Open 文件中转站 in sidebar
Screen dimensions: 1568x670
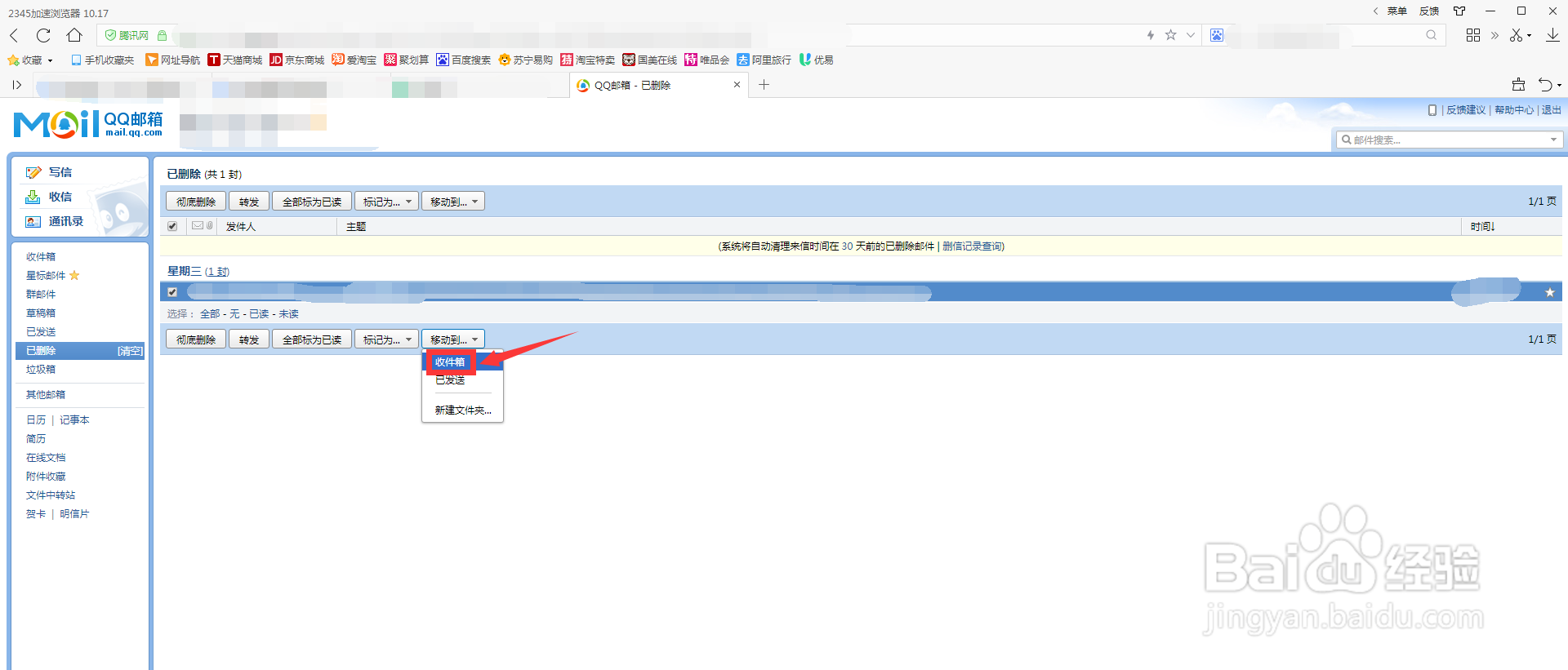point(51,495)
